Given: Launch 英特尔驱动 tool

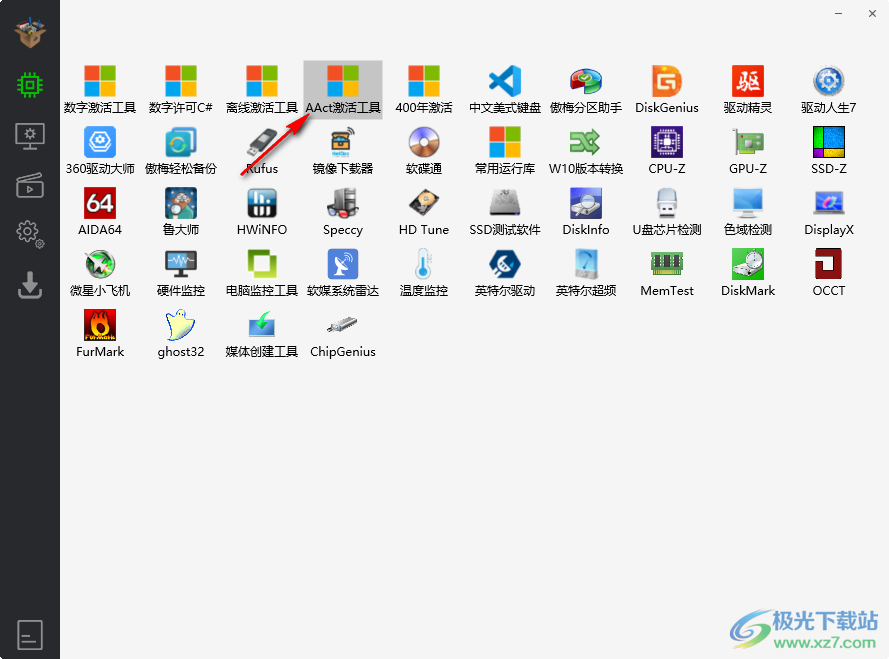Looking at the screenshot, I should click(505, 272).
